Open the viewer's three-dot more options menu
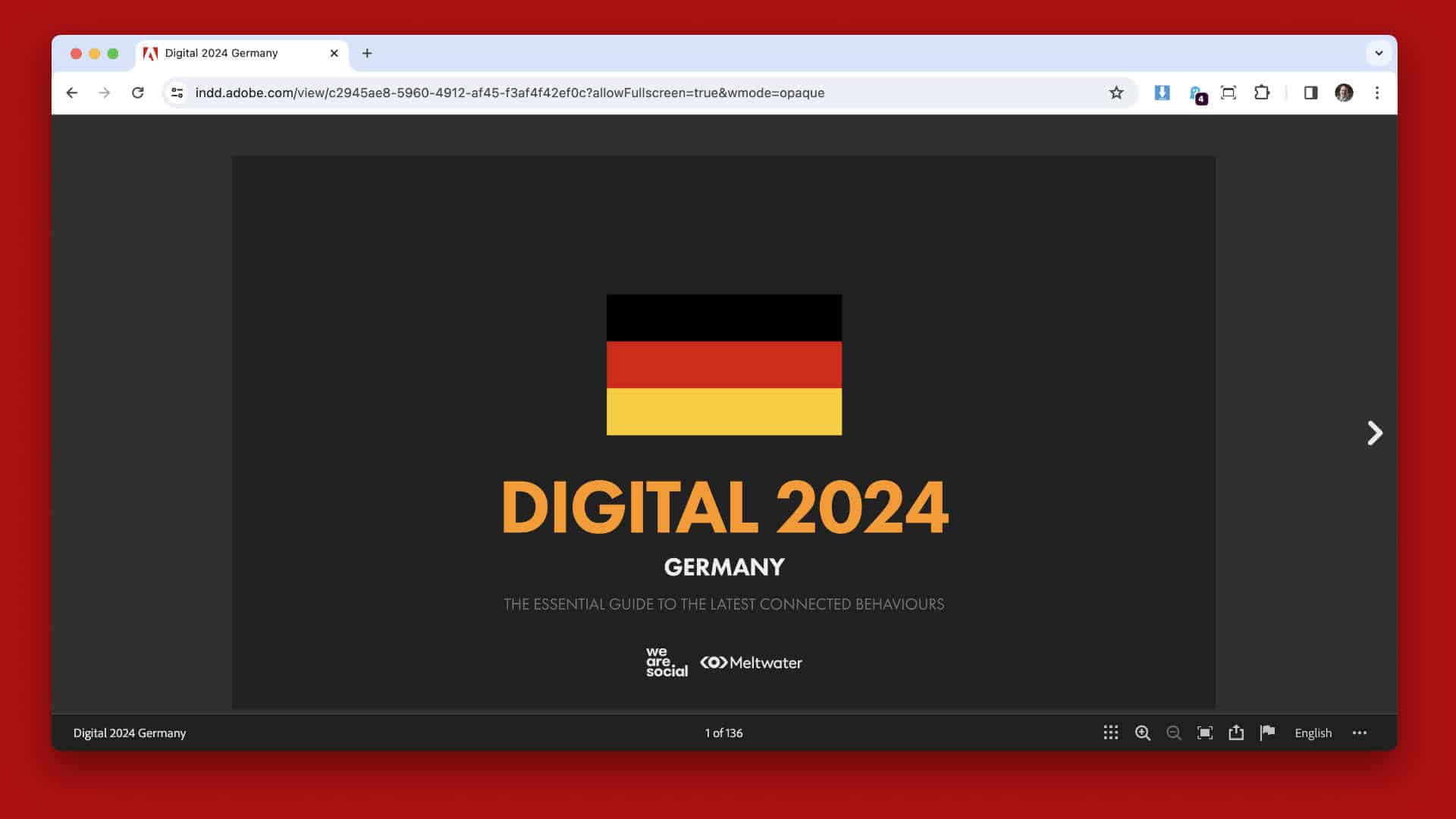Viewport: 1456px width, 819px height. pyautogui.click(x=1358, y=733)
